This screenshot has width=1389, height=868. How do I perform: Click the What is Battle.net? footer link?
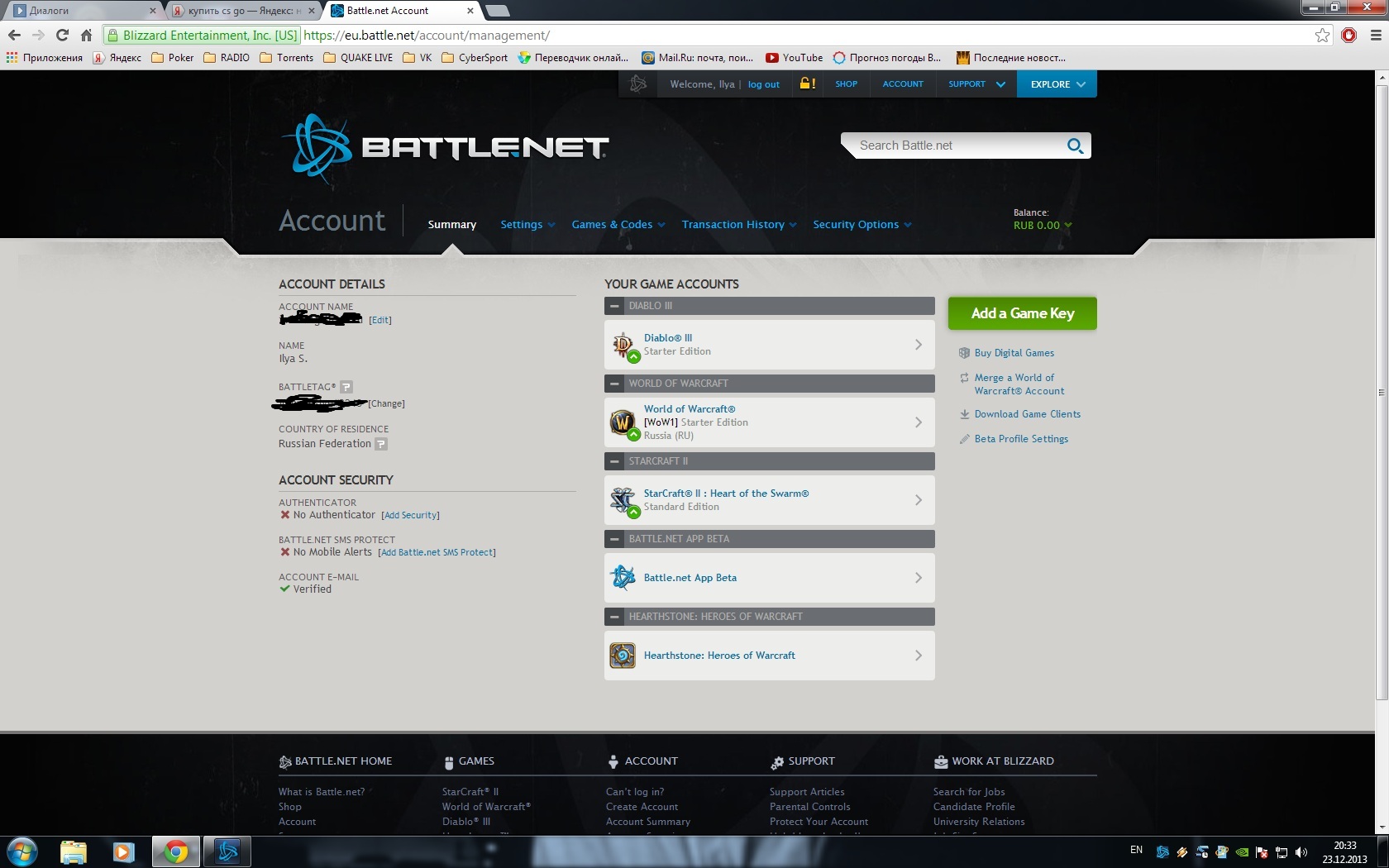click(322, 792)
